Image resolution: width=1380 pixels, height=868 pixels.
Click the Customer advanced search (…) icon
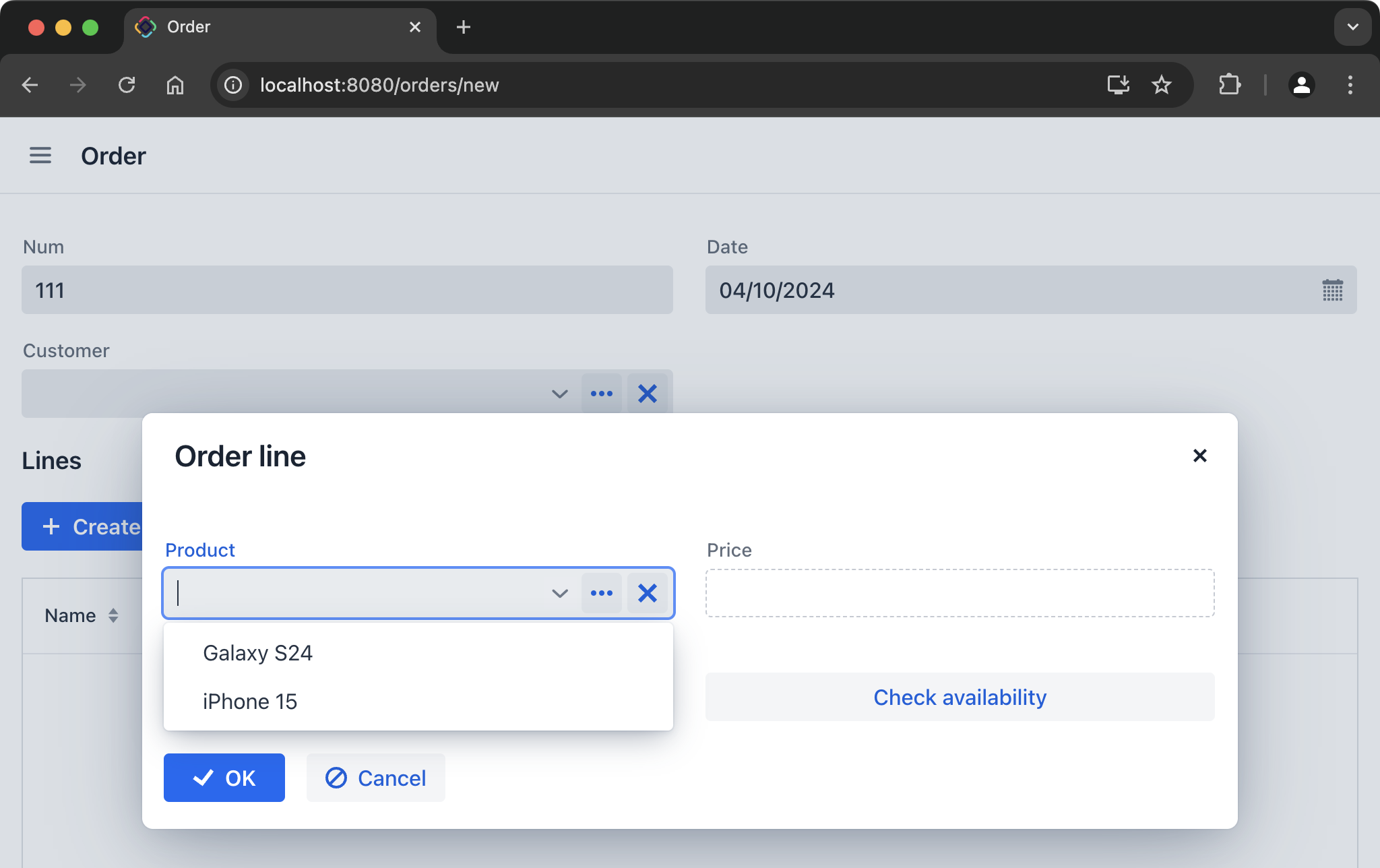(x=601, y=393)
